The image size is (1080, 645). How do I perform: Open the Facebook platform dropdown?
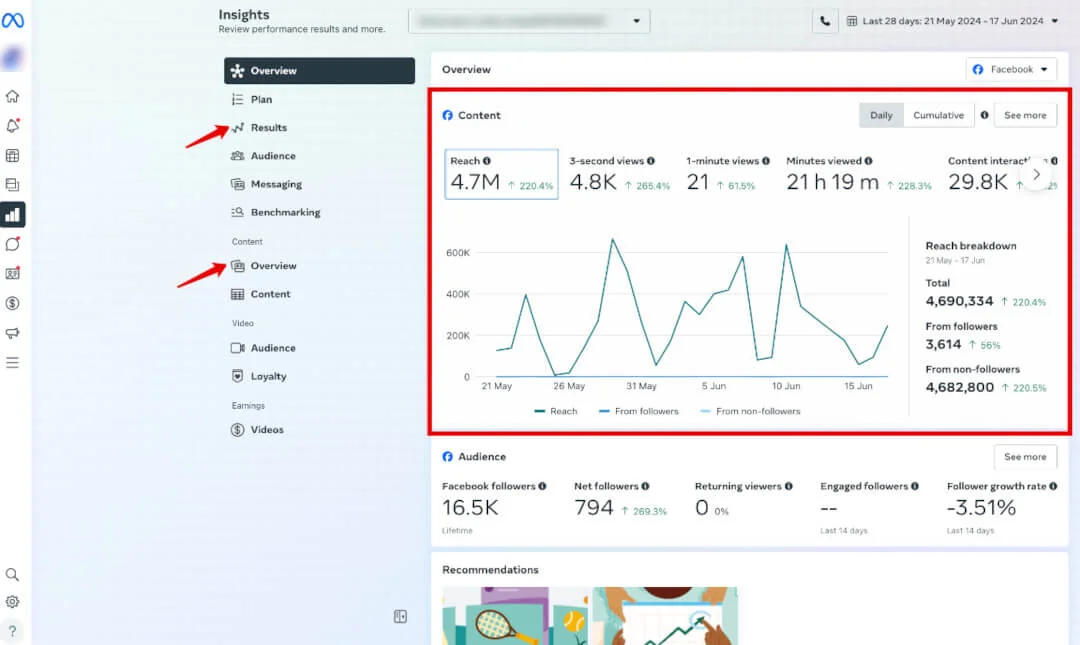[1010, 69]
